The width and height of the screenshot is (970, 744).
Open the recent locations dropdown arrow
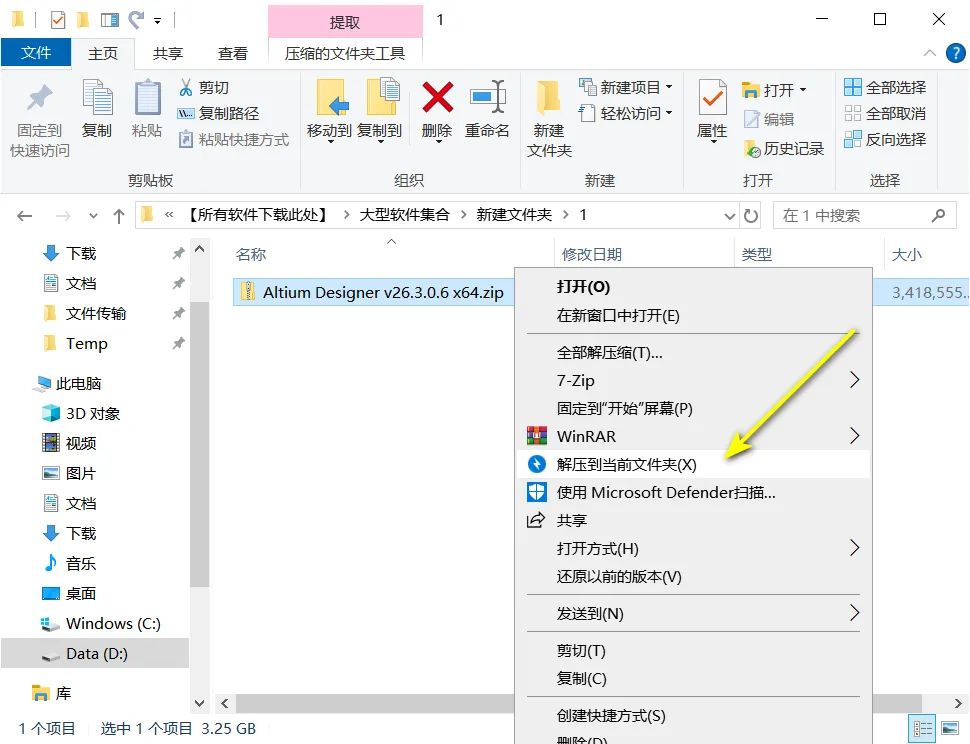pyautogui.click(x=93, y=216)
